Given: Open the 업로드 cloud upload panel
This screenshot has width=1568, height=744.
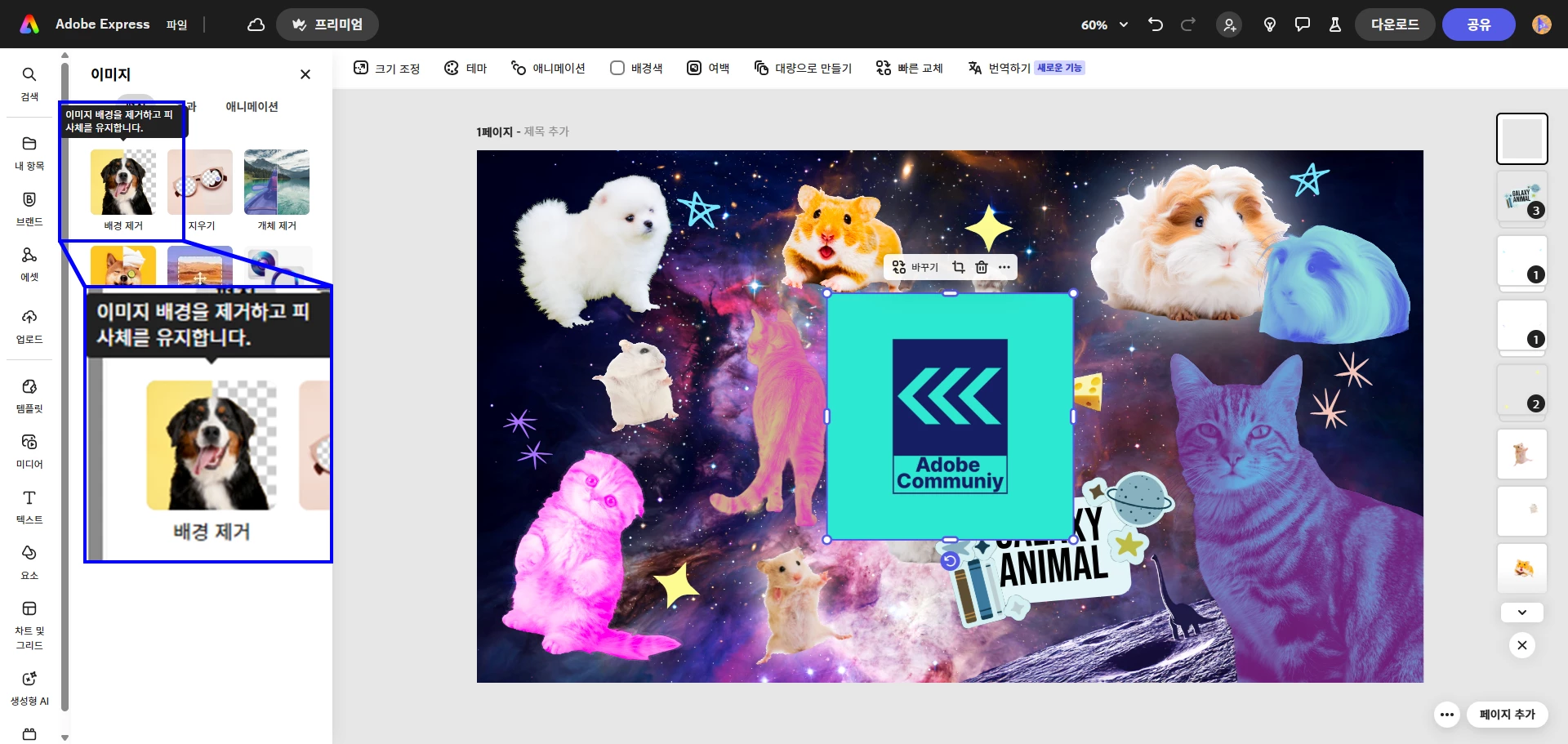Looking at the screenshot, I should point(29,326).
